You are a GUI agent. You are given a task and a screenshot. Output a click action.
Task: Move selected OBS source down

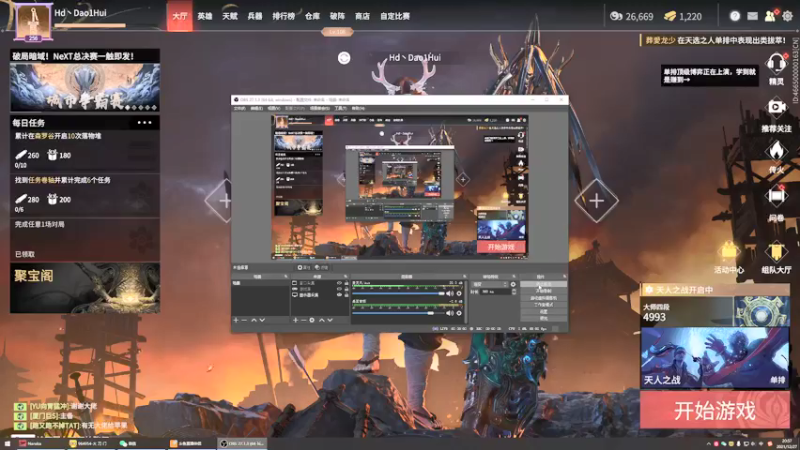pos(330,320)
